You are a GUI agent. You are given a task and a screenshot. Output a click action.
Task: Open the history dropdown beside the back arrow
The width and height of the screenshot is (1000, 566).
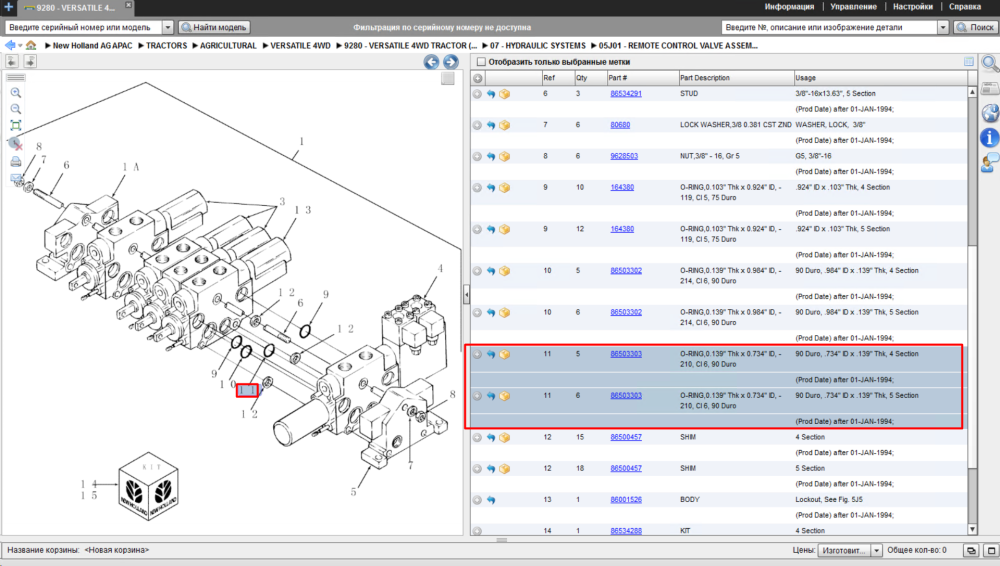point(20,46)
